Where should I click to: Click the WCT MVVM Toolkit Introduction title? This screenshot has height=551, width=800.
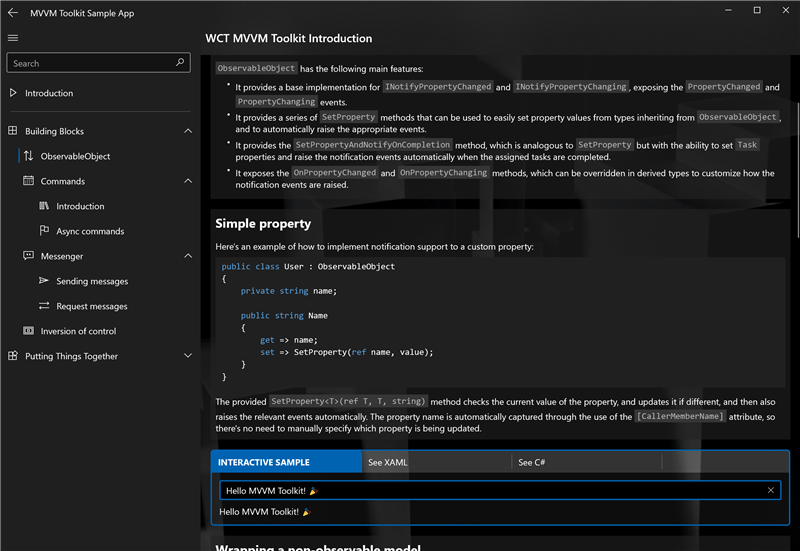[x=288, y=38]
